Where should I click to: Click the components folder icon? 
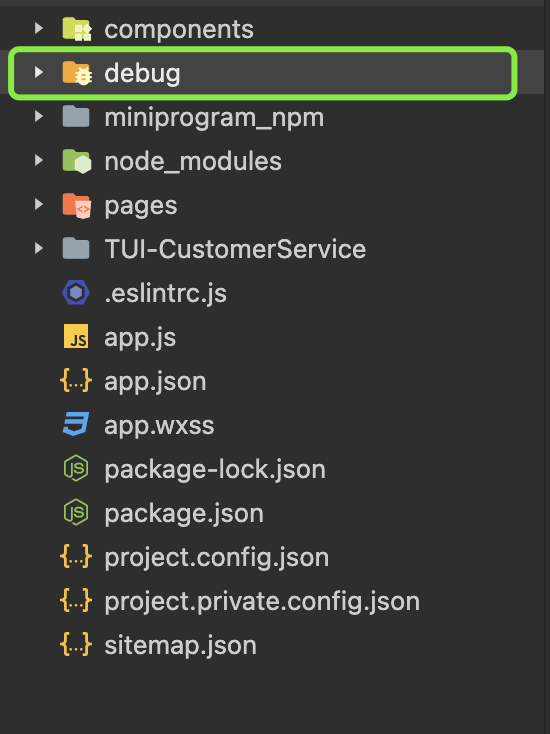77,29
